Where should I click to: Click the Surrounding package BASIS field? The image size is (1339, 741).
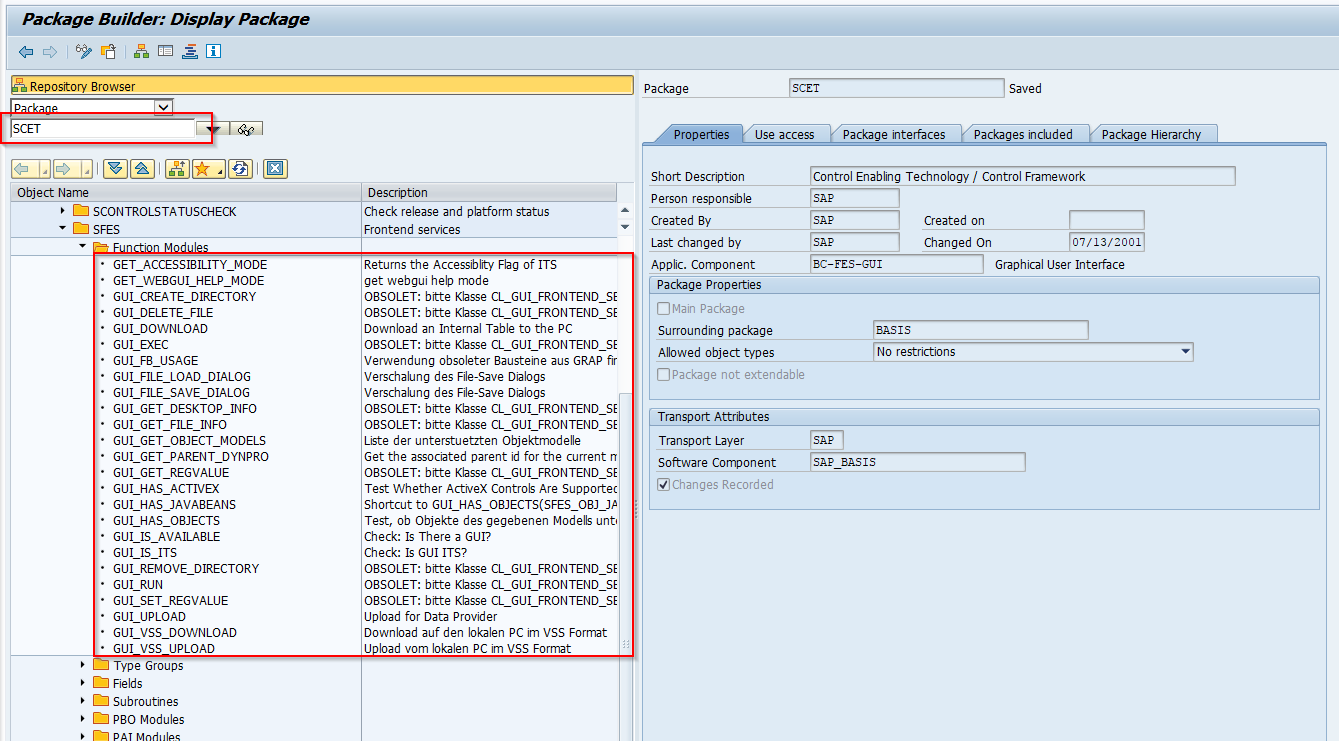pyautogui.click(x=981, y=330)
